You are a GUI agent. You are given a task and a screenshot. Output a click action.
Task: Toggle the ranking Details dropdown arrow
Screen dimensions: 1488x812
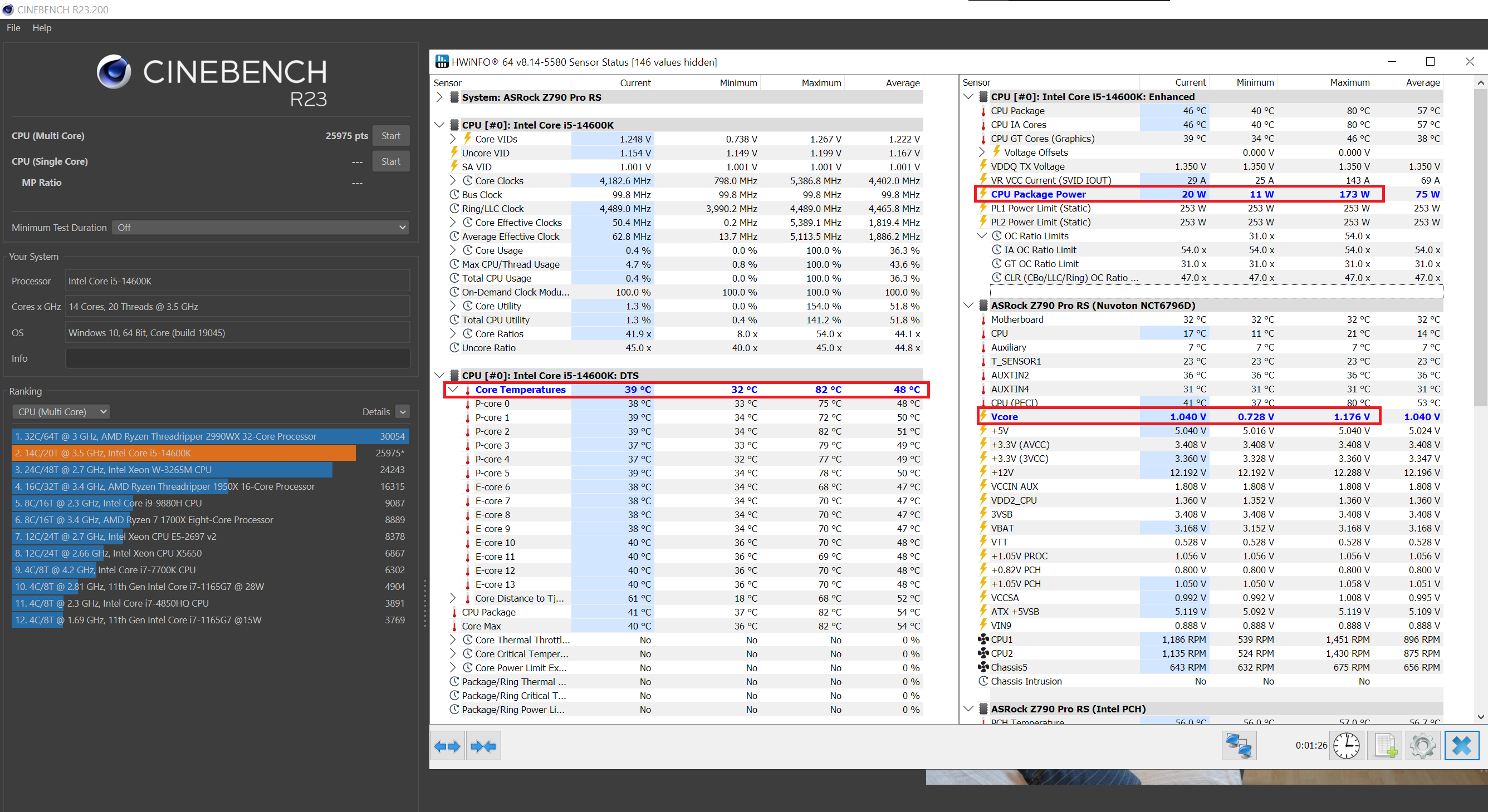pyautogui.click(x=403, y=411)
